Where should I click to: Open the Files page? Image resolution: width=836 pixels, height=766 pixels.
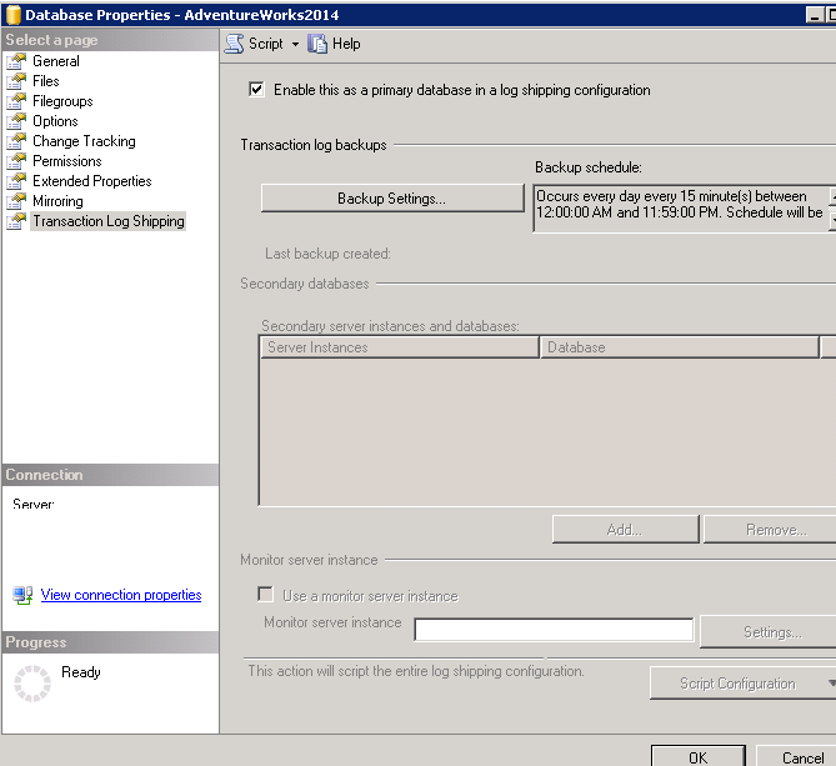(x=46, y=81)
